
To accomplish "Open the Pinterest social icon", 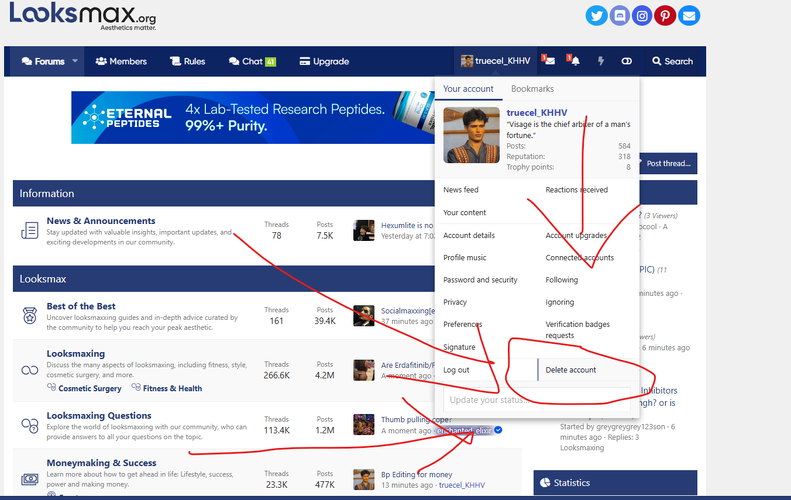I will point(665,16).
